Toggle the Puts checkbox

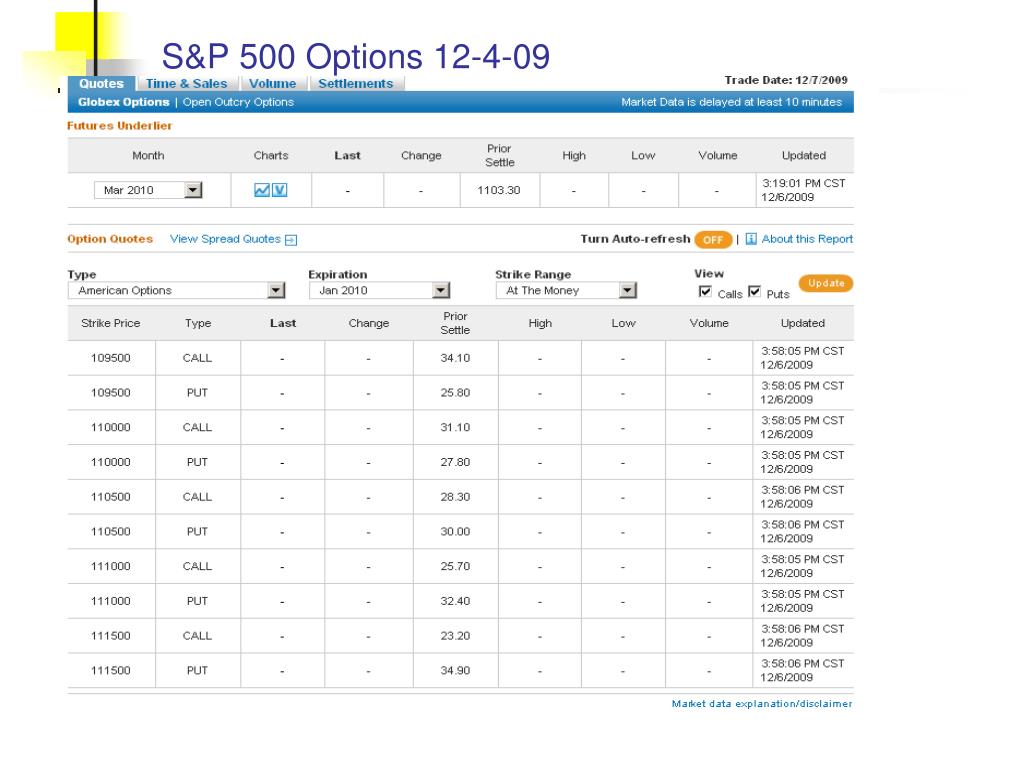click(x=754, y=291)
